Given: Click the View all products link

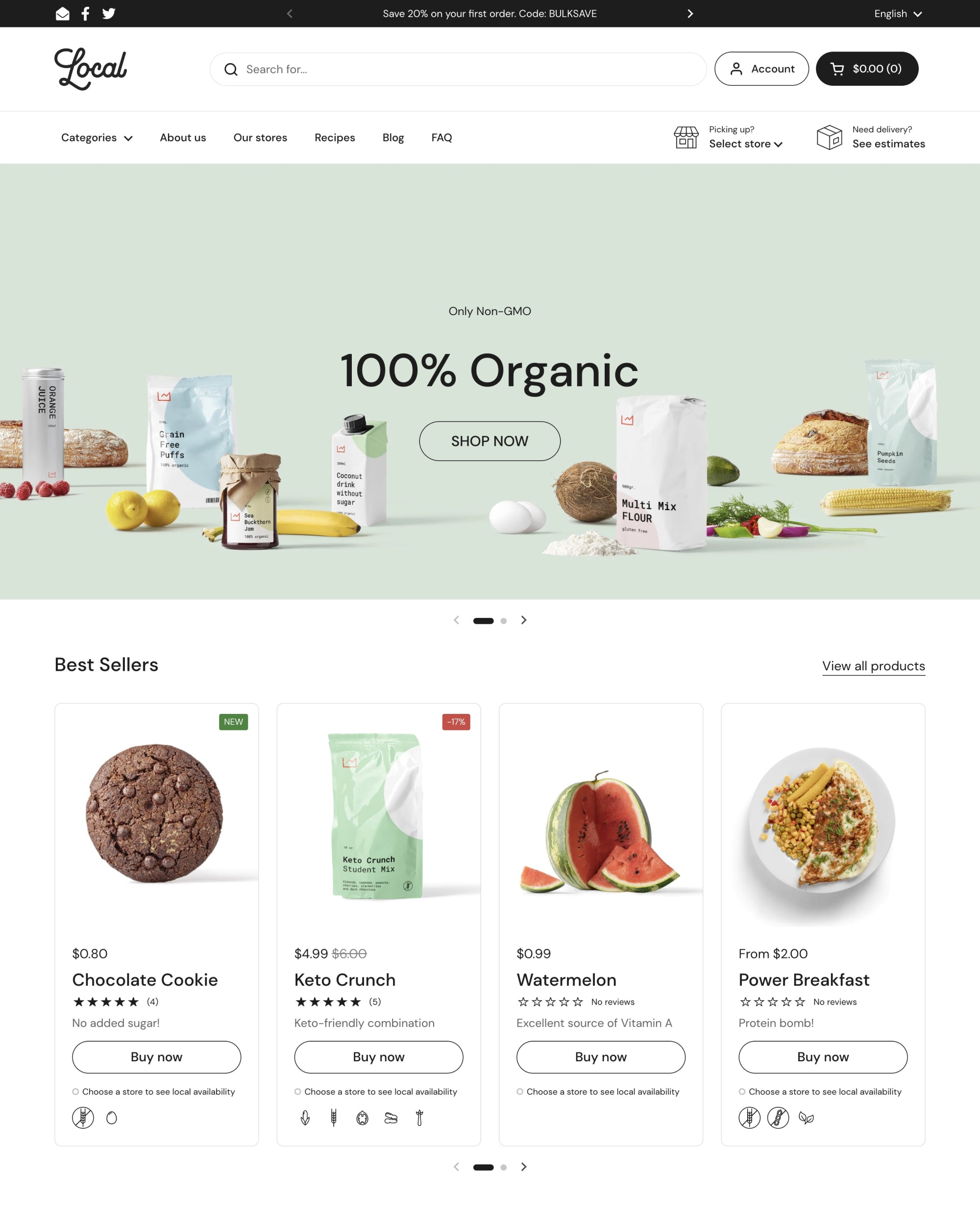Looking at the screenshot, I should pos(873,665).
